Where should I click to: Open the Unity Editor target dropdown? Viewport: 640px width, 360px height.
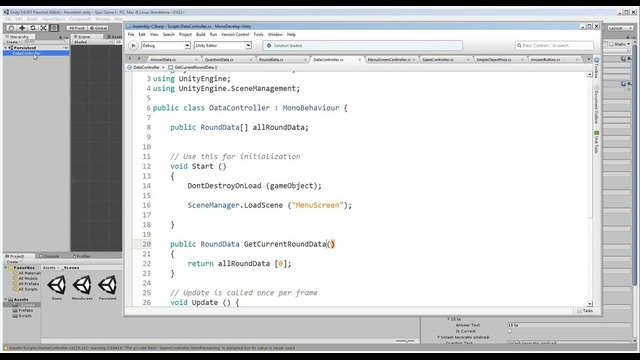(222, 46)
